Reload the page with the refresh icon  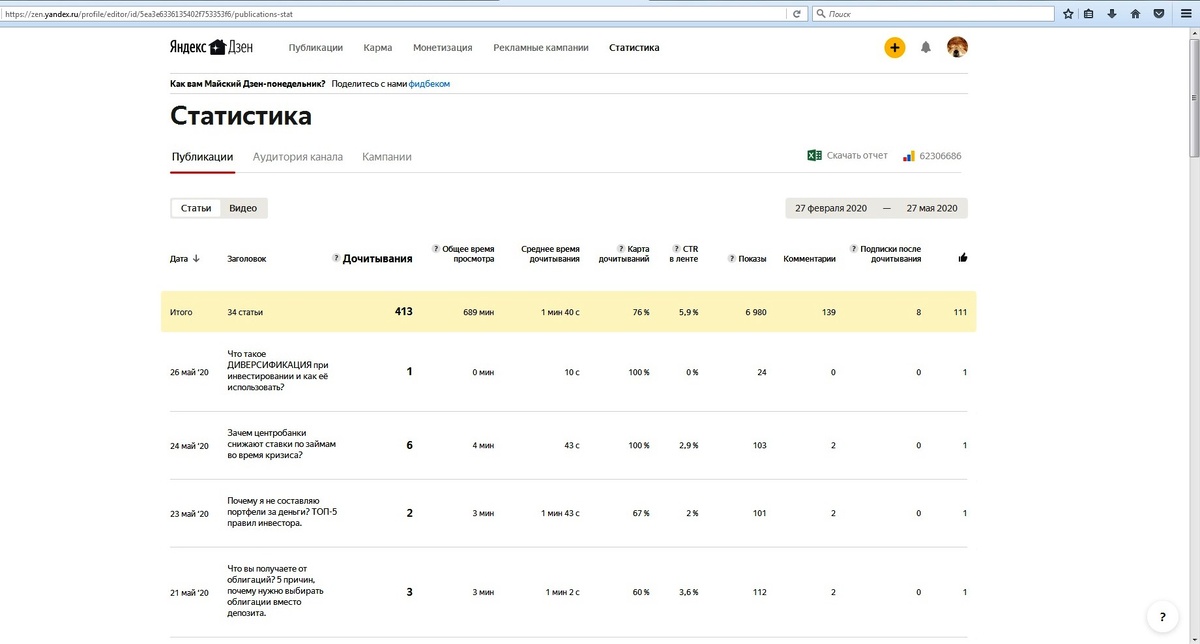coord(797,14)
